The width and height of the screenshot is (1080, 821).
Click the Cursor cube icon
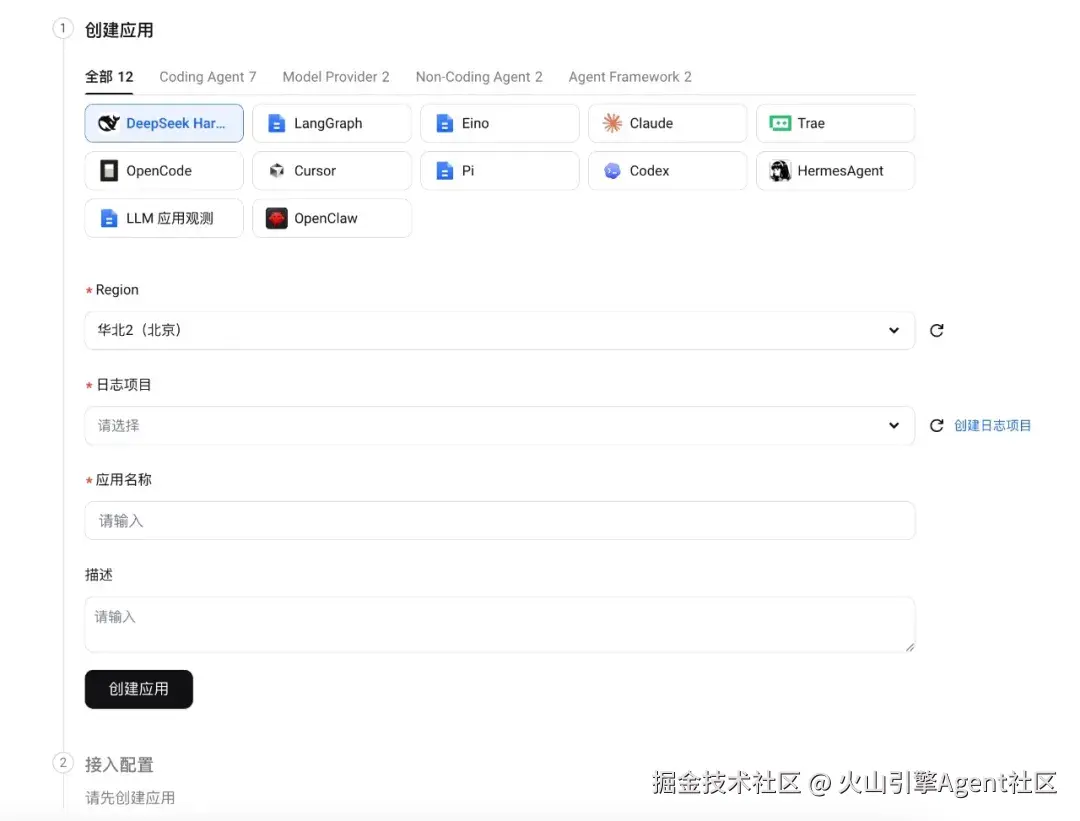point(276,171)
